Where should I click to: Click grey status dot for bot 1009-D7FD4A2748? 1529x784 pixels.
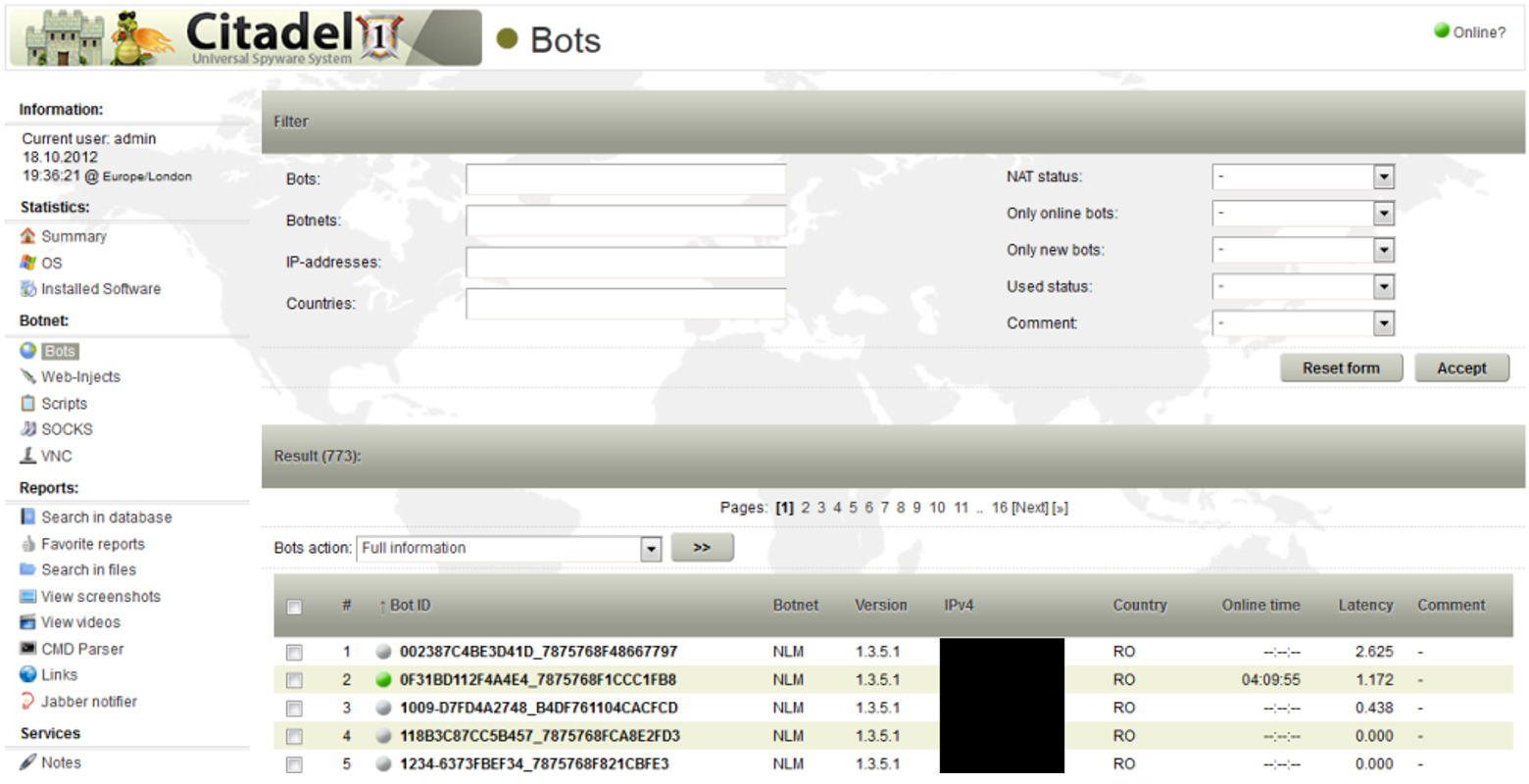tap(383, 708)
